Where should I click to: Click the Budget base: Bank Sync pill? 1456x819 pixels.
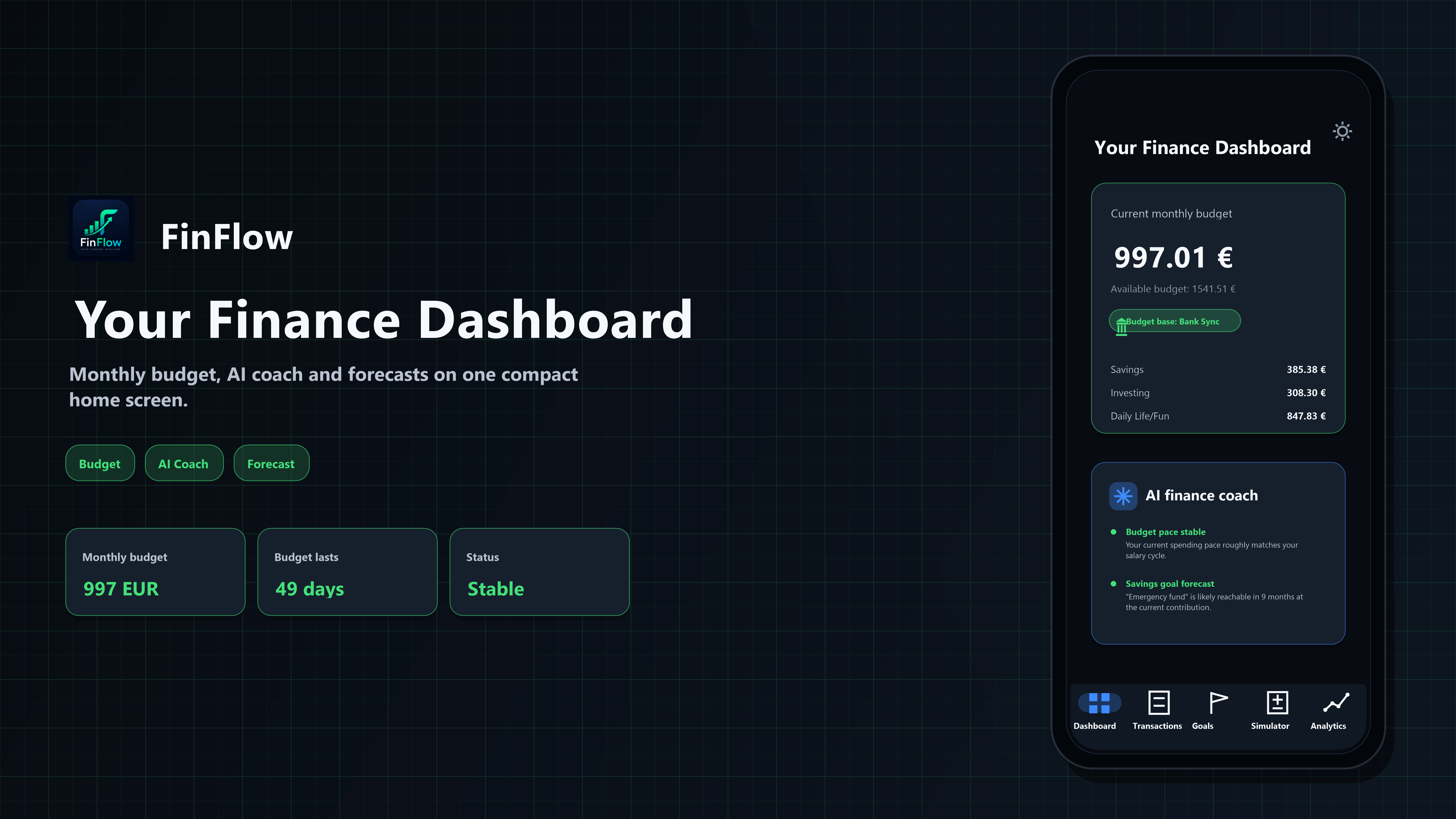1174,321
